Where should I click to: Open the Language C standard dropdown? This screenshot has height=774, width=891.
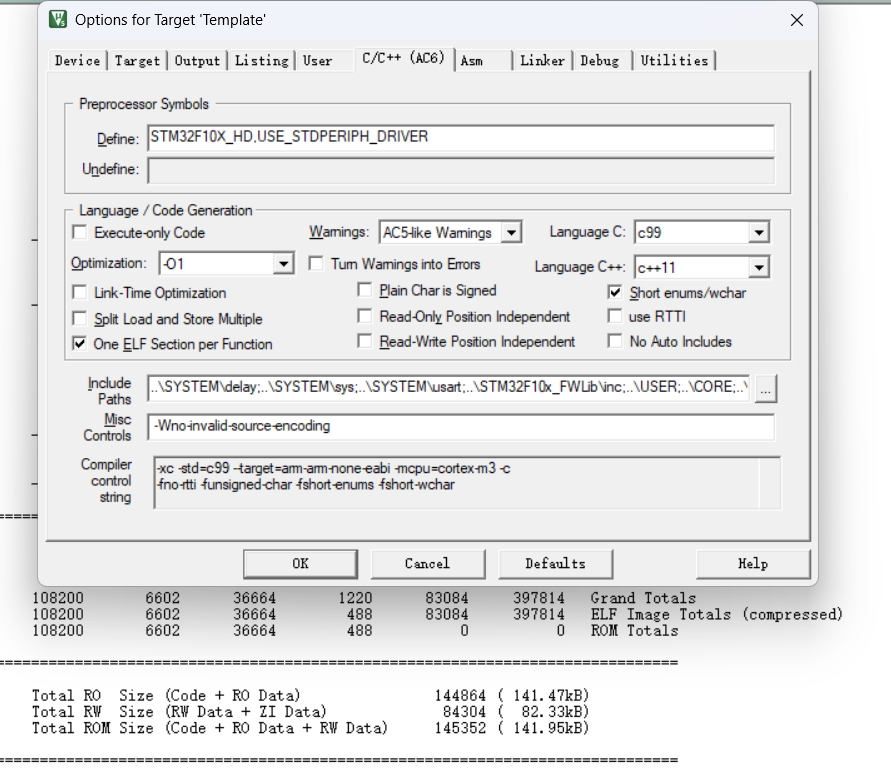click(x=759, y=232)
